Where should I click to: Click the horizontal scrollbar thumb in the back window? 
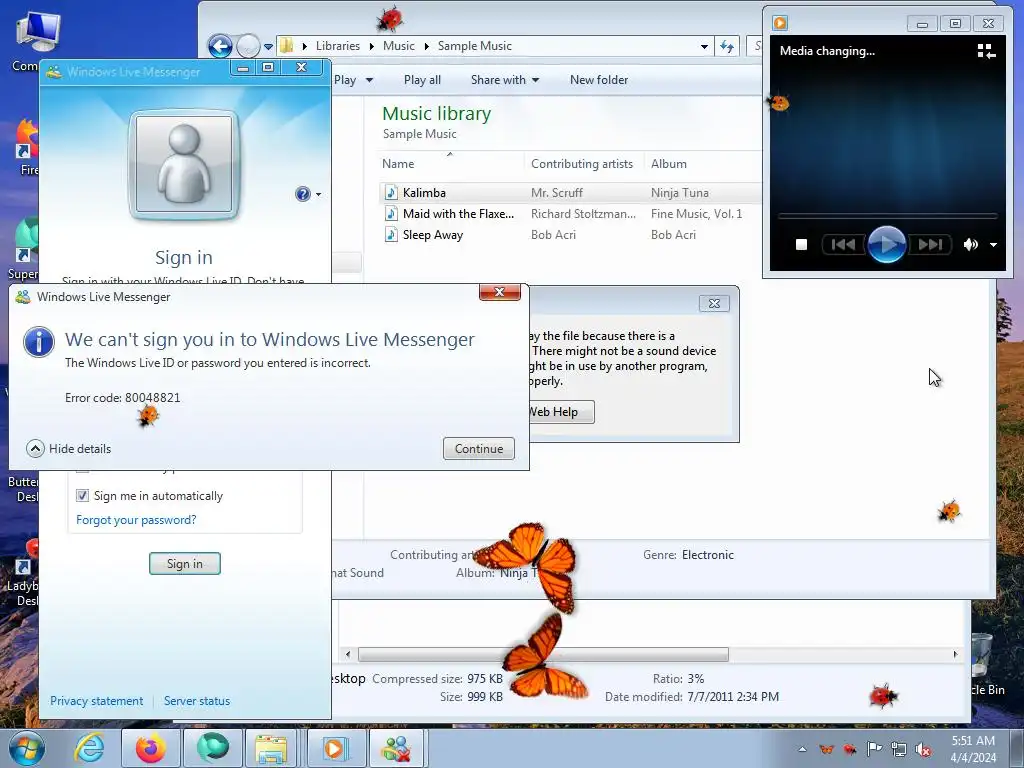(543, 654)
